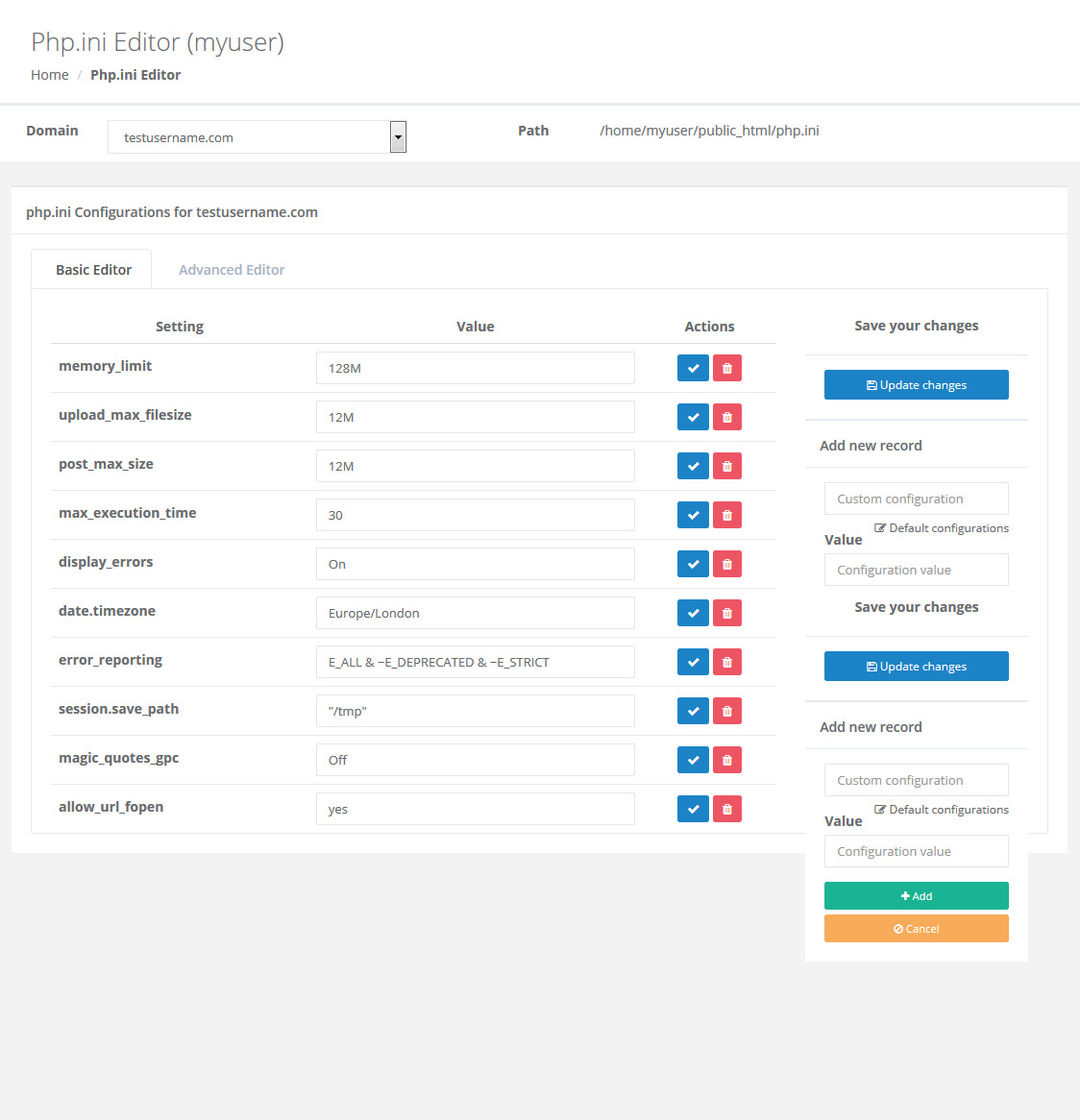
Task: Delete the post_max_size row
Action: point(727,467)
